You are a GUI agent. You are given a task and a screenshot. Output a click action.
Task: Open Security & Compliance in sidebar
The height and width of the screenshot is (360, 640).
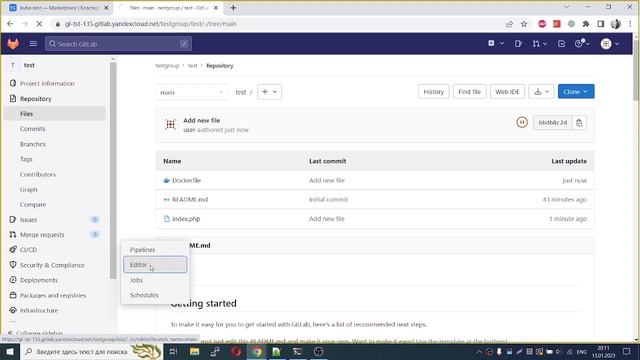[x=52, y=265]
